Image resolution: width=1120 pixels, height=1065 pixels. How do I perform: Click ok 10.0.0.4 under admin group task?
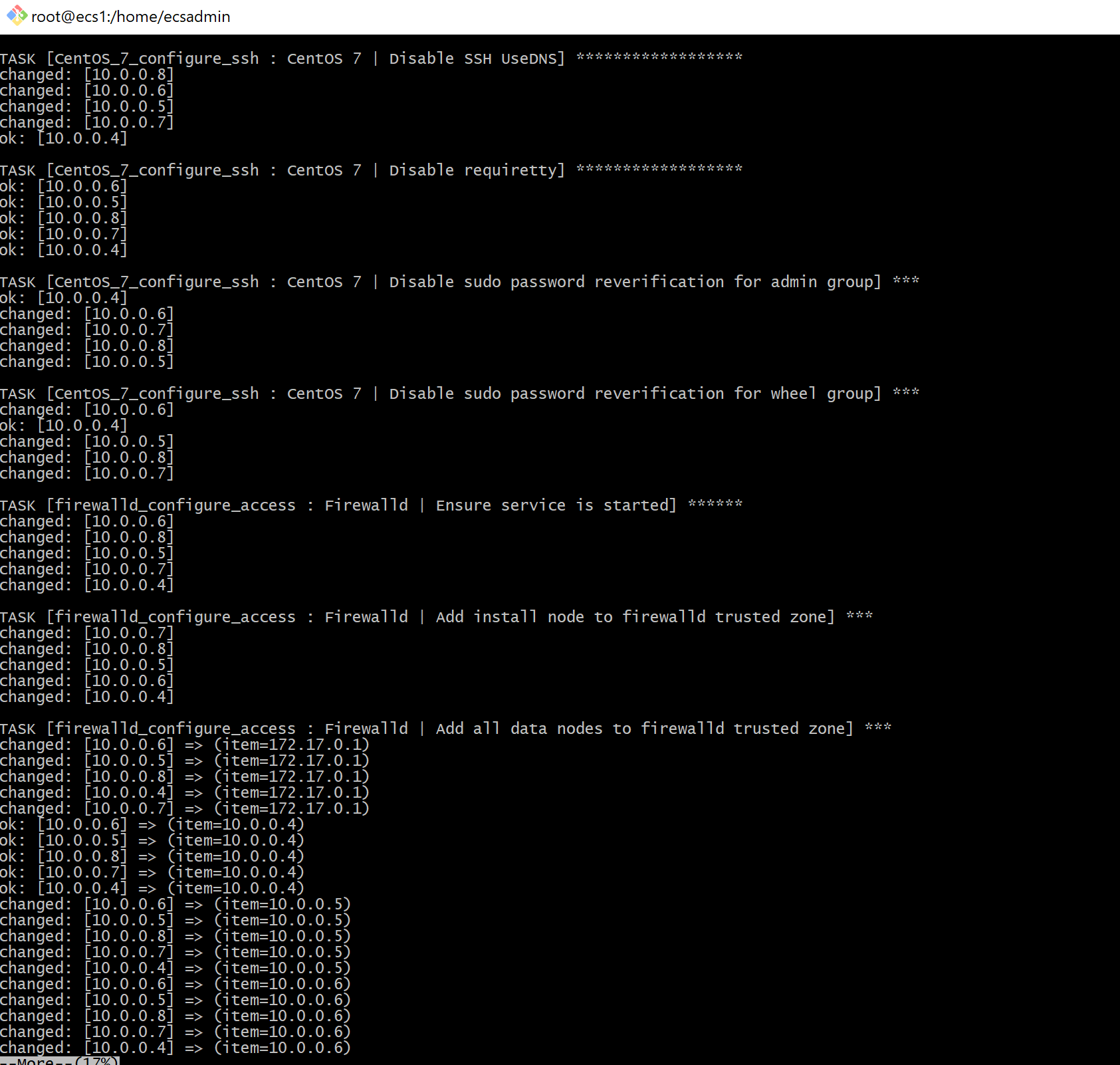pyautogui.click(x=64, y=298)
